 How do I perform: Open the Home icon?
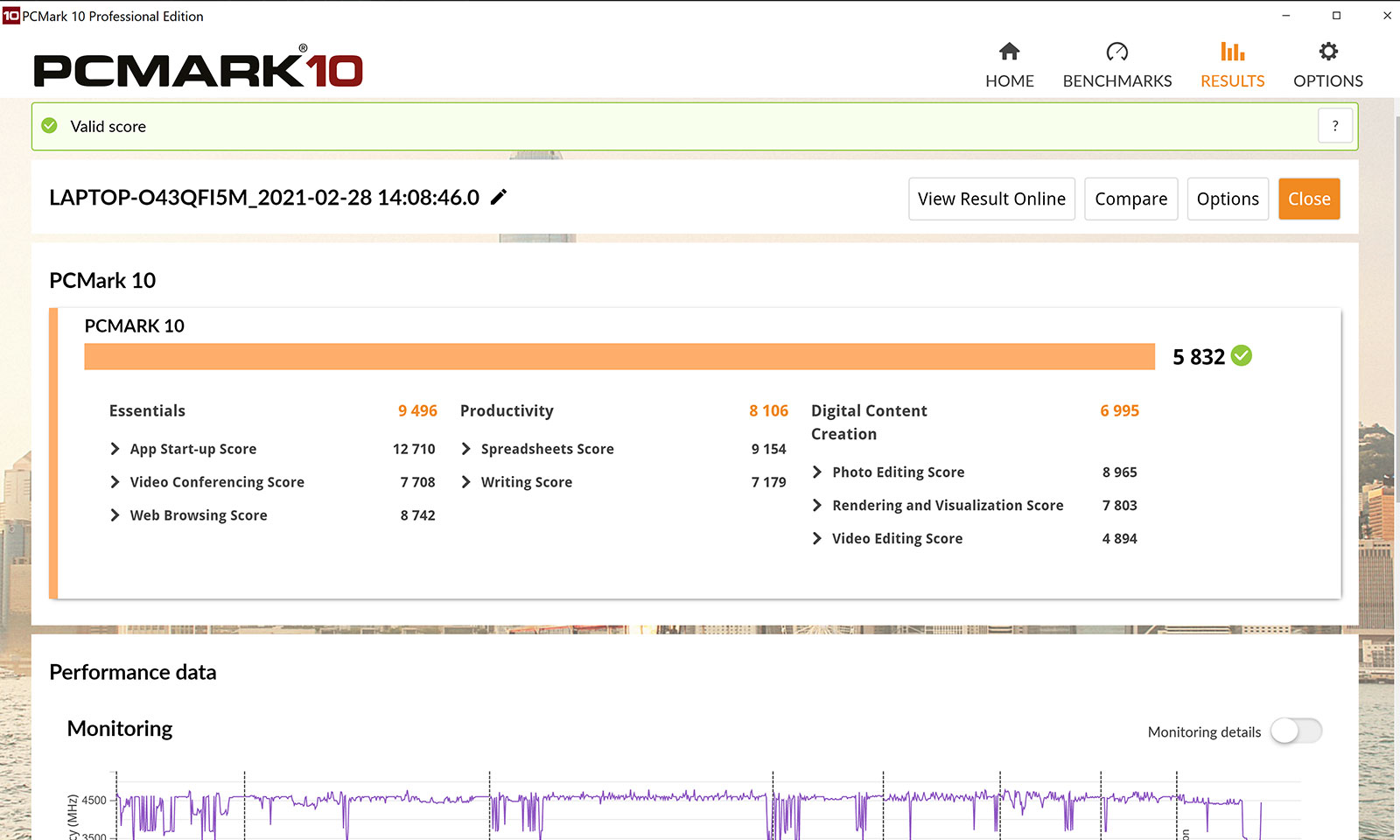point(1009,52)
